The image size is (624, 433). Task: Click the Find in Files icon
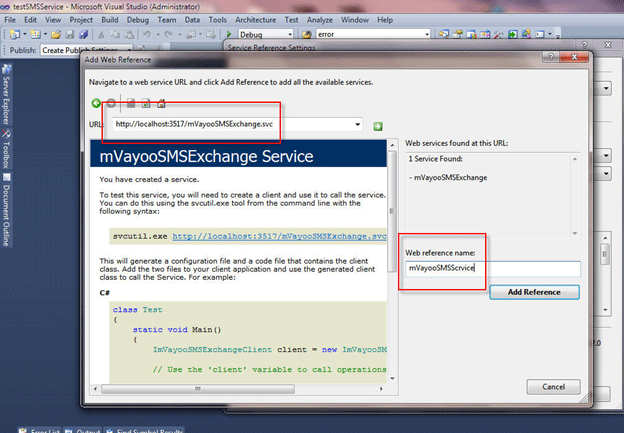pos(306,35)
